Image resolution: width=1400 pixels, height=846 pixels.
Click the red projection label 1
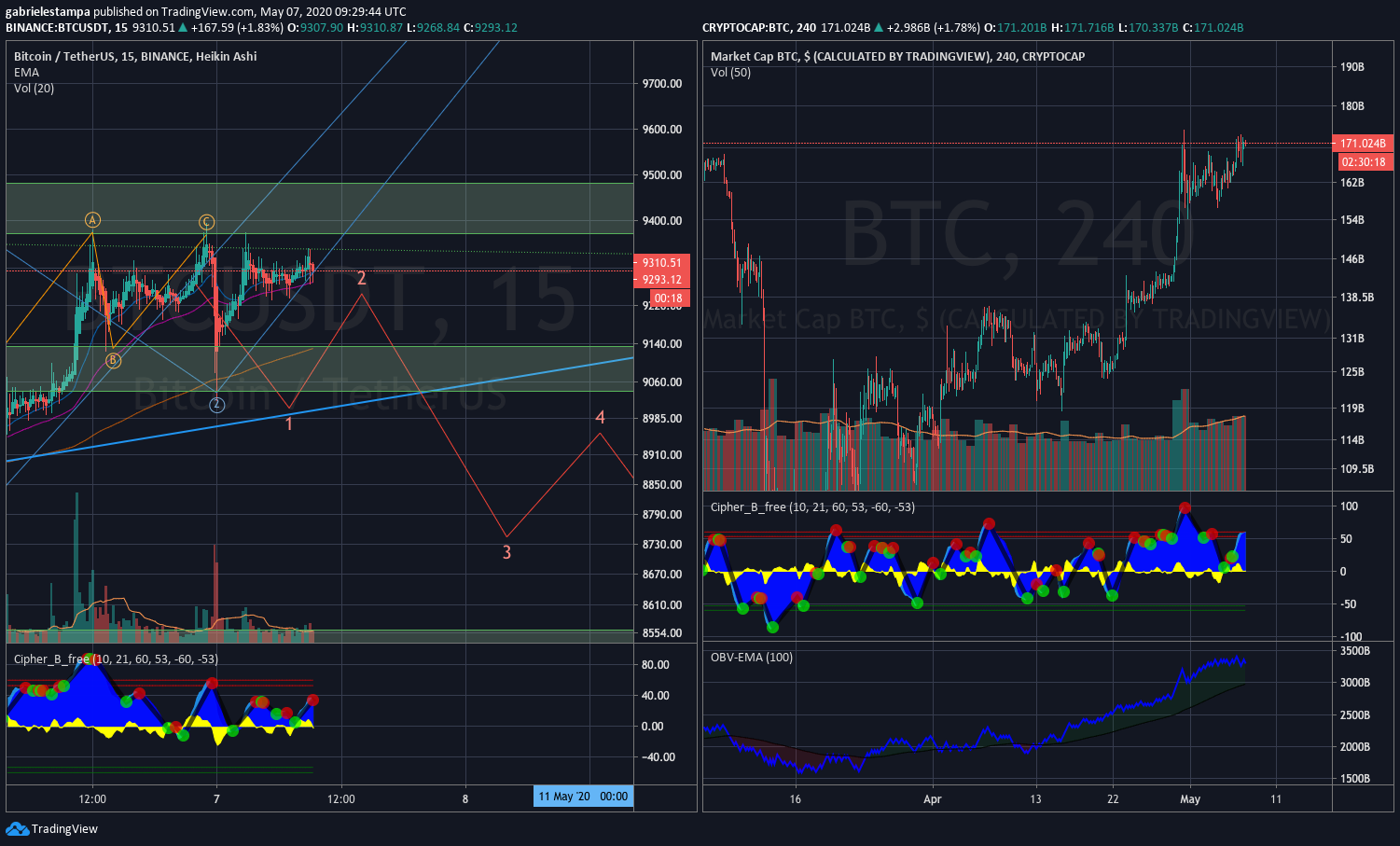point(289,424)
